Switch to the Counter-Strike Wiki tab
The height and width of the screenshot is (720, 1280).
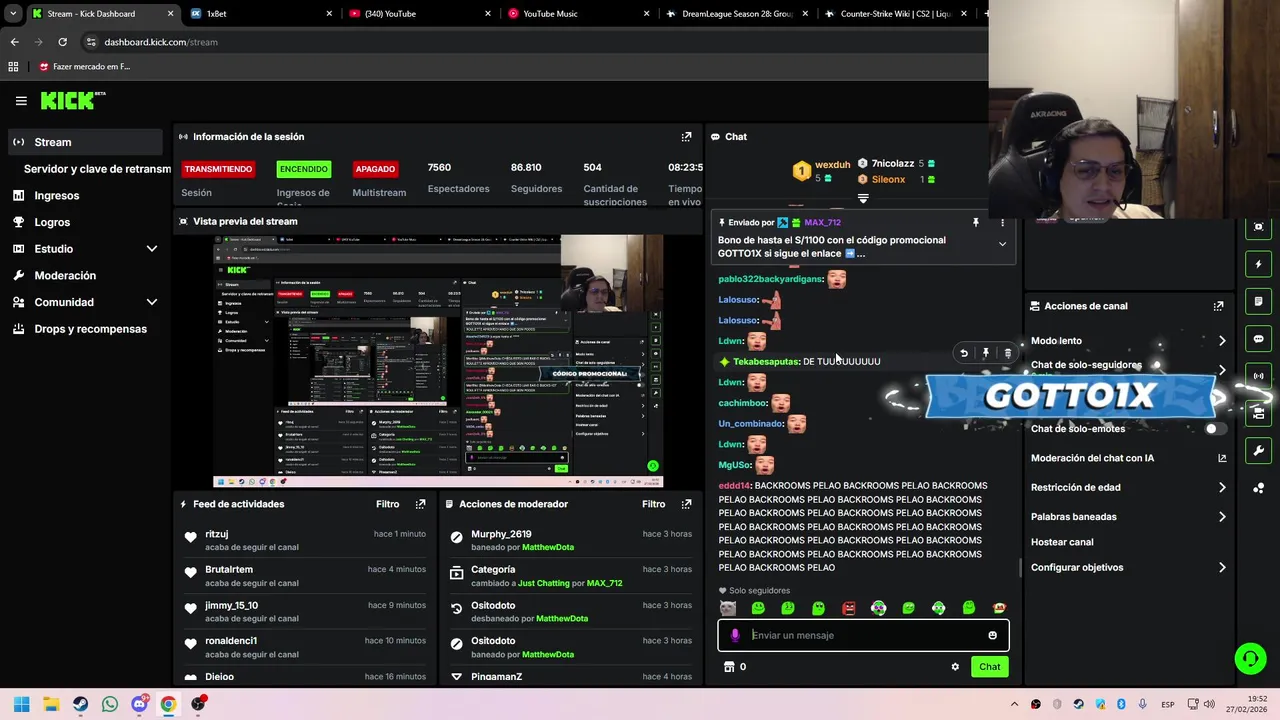(x=895, y=14)
